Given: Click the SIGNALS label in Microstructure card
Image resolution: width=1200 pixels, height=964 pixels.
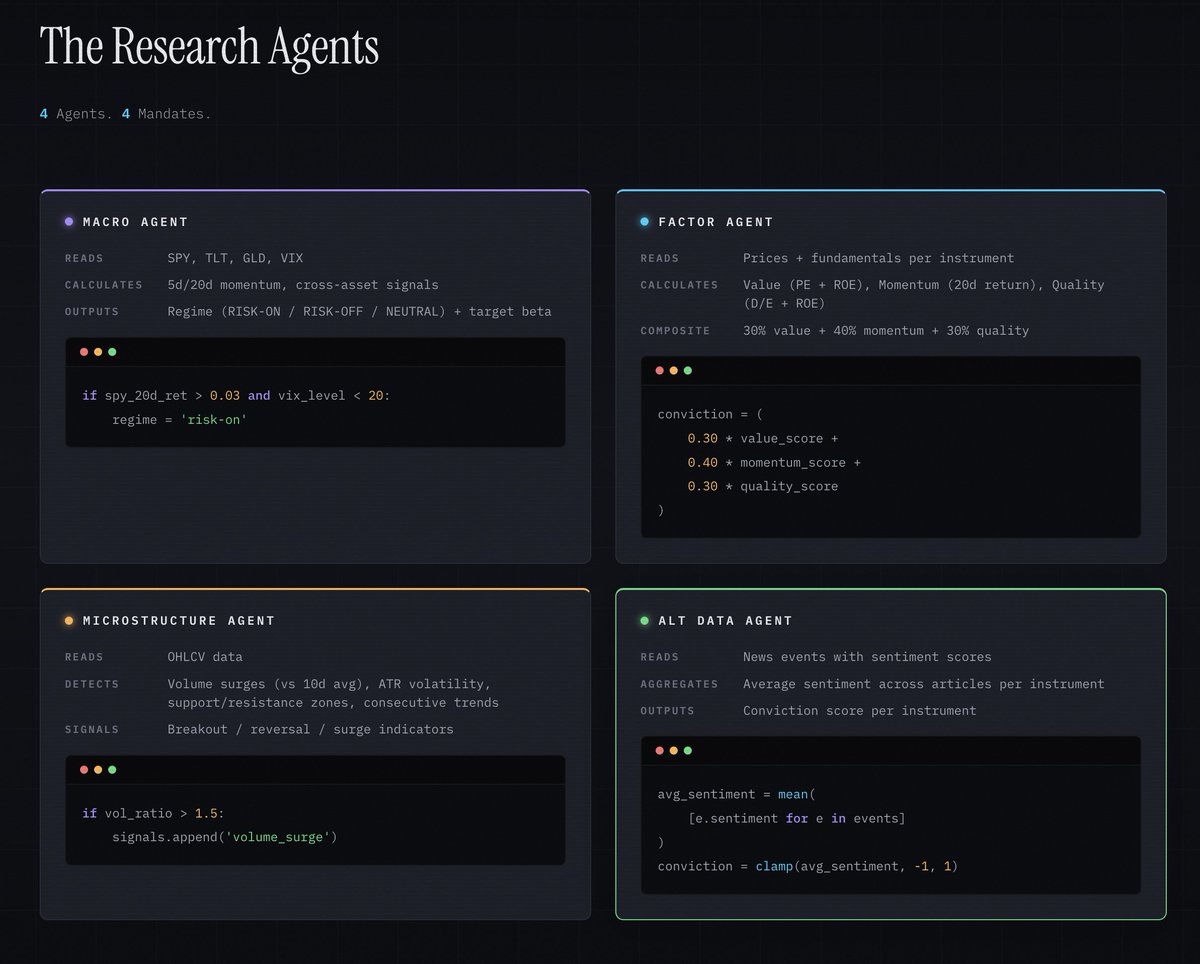Looking at the screenshot, I should (x=92, y=729).
